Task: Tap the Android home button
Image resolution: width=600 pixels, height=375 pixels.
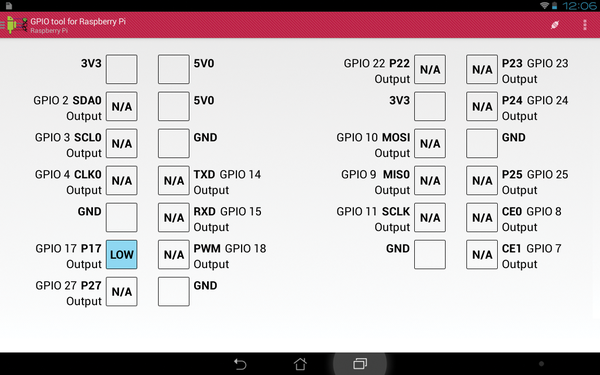Action: (300, 364)
